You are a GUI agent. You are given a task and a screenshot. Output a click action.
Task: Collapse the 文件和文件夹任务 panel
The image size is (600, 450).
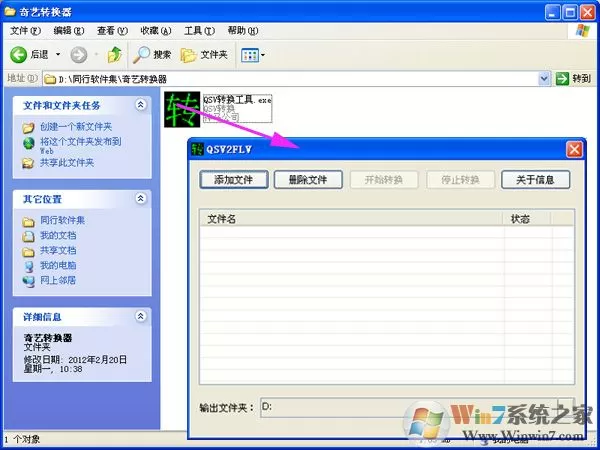[x=141, y=104]
